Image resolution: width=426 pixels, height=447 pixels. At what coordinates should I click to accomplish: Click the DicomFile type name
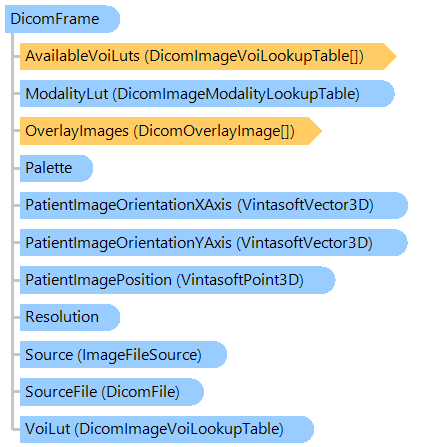[x=141, y=392]
